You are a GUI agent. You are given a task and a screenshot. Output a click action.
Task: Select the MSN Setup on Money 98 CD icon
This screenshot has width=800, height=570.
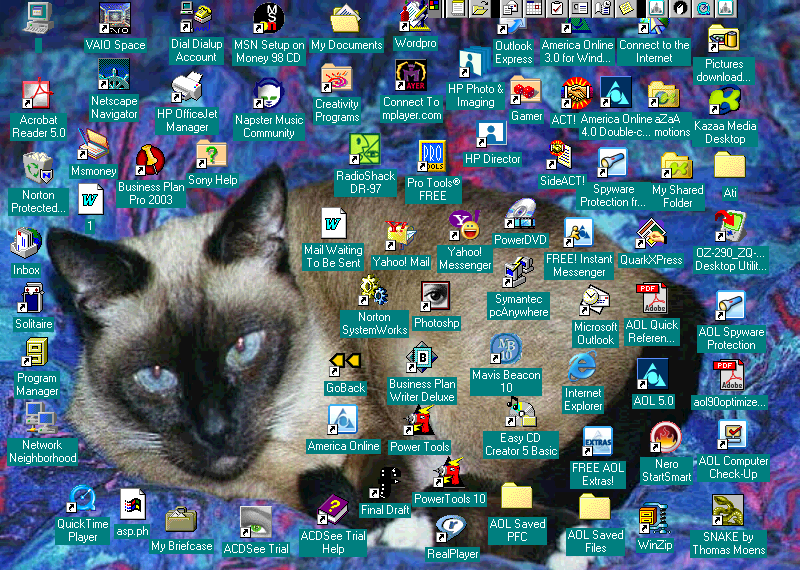269,18
